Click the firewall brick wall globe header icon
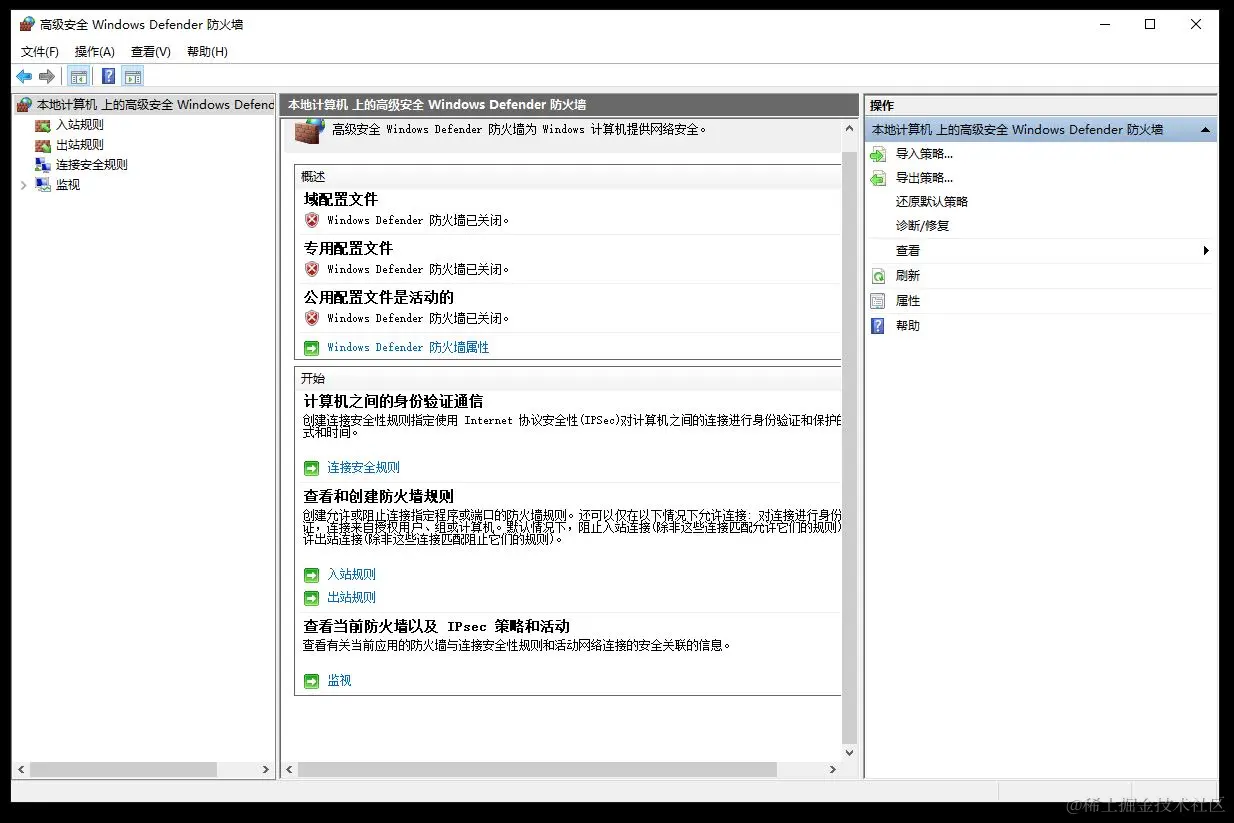 tap(310, 132)
